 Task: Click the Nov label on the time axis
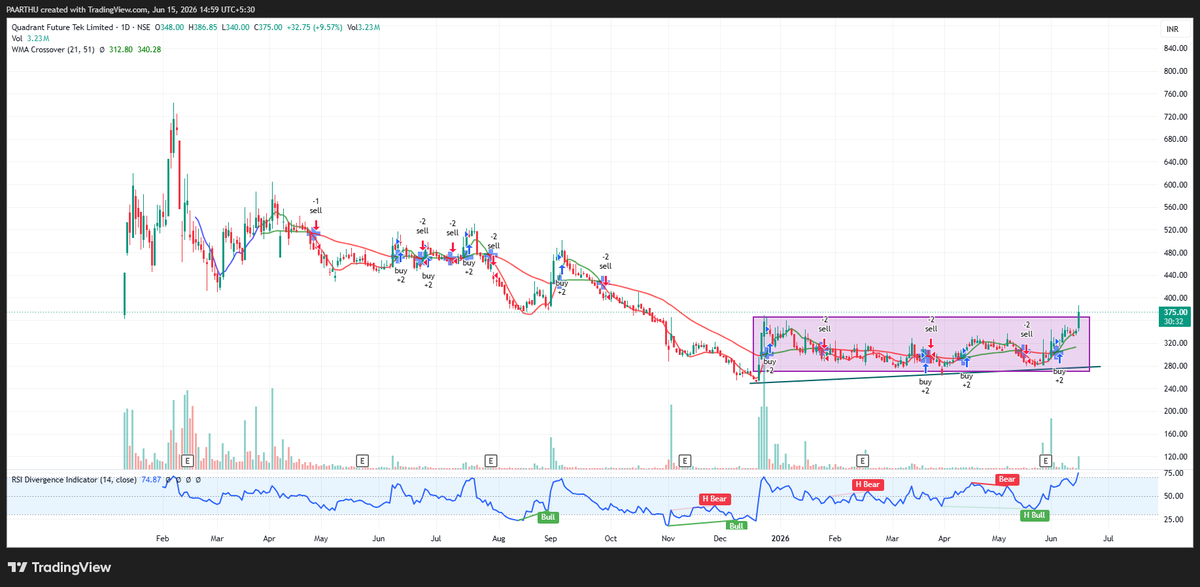pos(668,537)
